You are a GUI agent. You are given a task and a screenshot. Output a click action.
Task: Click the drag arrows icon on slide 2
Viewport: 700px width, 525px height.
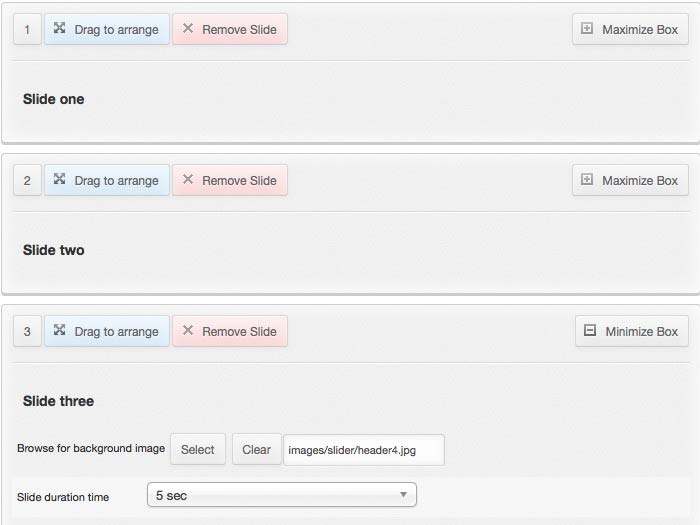pyautogui.click(x=60, y=180)
